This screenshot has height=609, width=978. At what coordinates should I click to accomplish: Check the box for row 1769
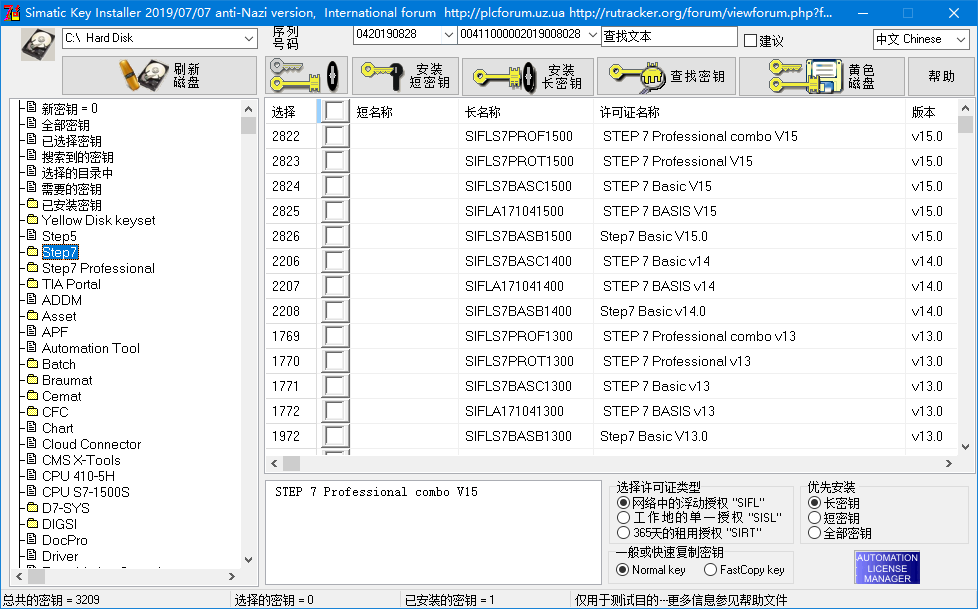[334, 336]
